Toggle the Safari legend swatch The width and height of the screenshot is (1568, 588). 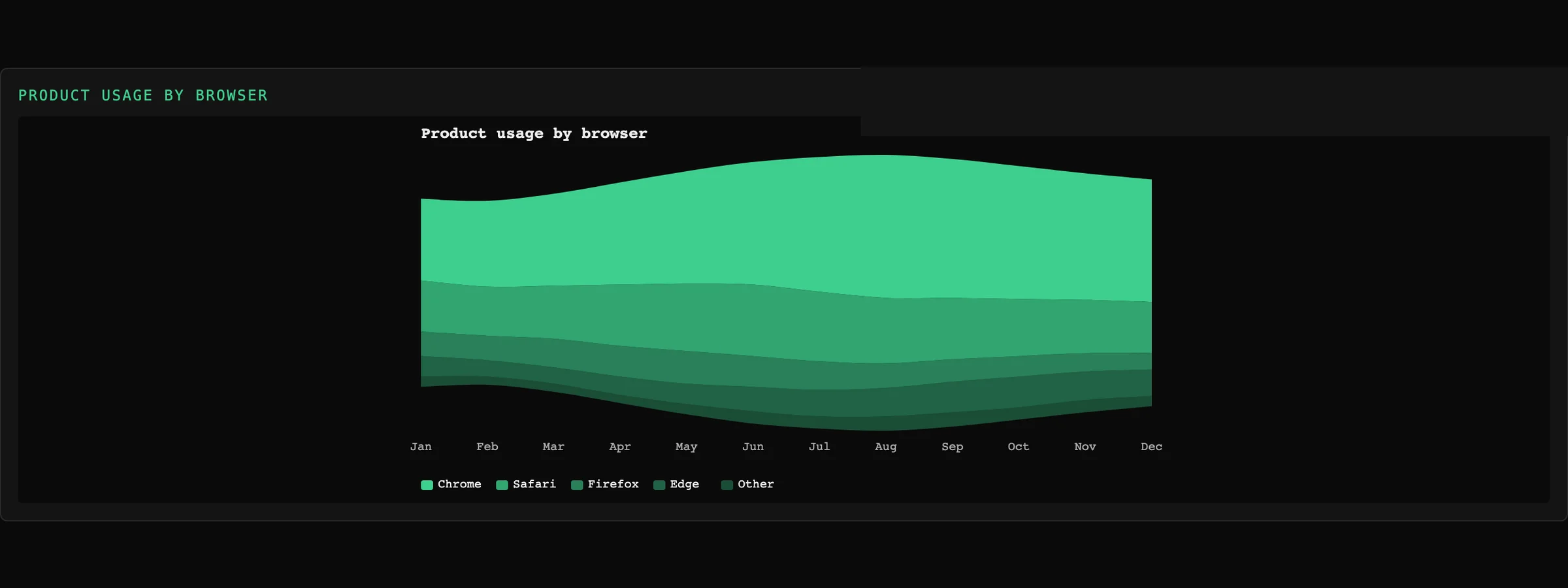pos(502,485)
